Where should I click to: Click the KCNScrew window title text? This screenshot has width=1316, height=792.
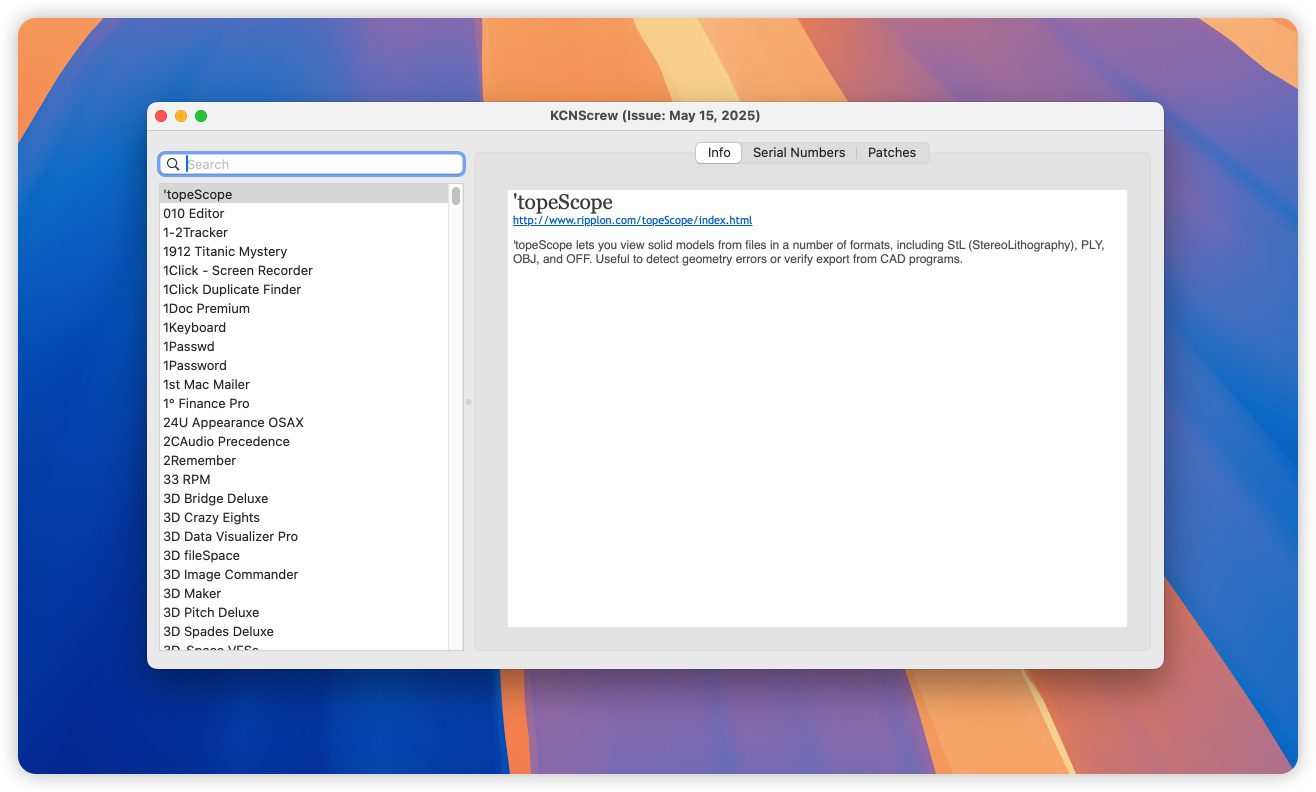tap(655, 116)
